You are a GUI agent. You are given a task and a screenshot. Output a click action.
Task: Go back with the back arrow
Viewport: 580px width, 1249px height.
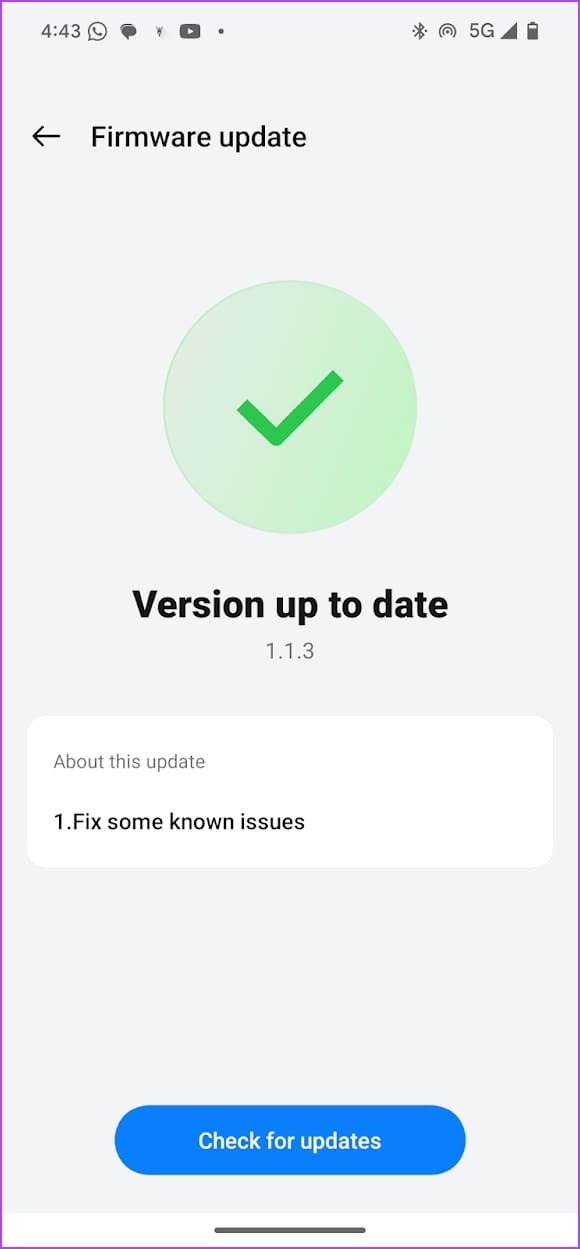coord(45,136)
